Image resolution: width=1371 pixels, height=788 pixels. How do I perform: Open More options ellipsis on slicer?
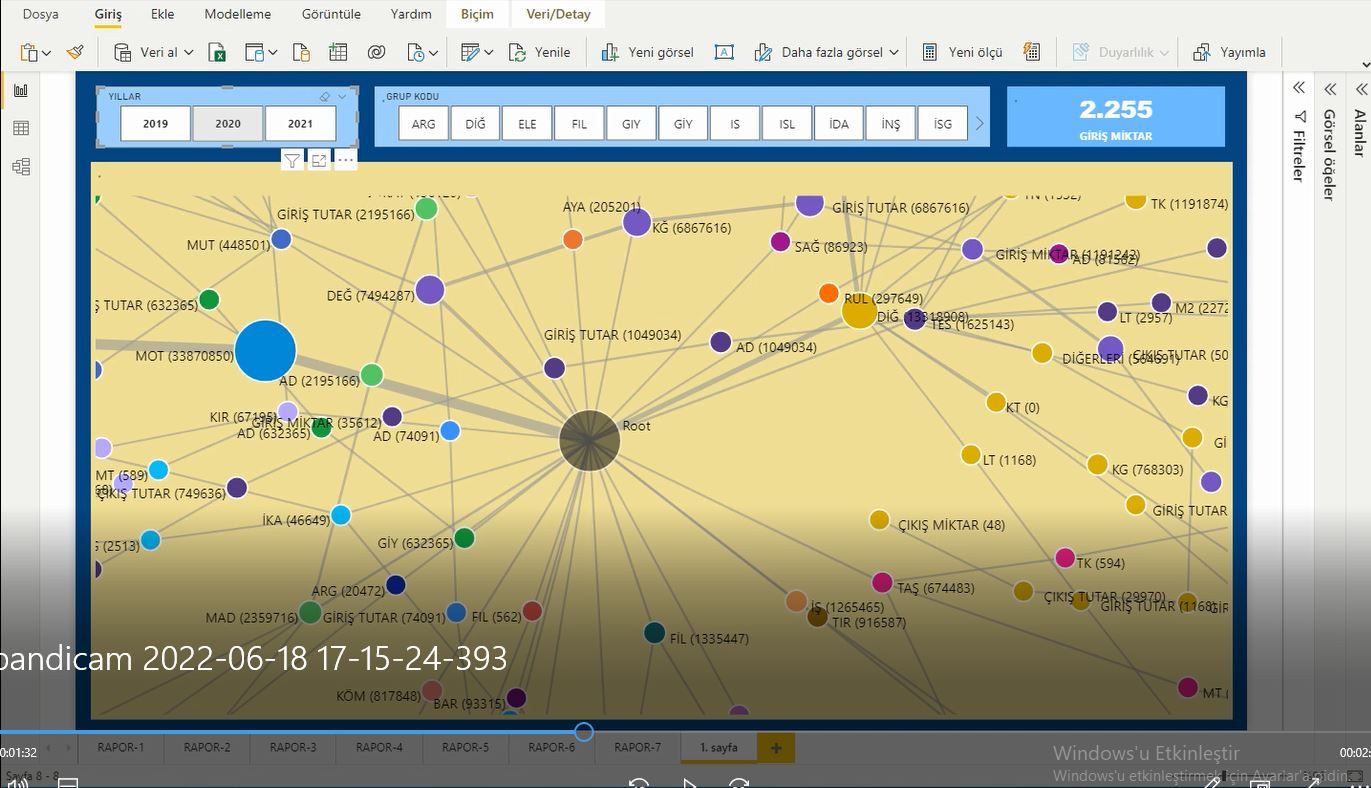click(x=345, y=160)
